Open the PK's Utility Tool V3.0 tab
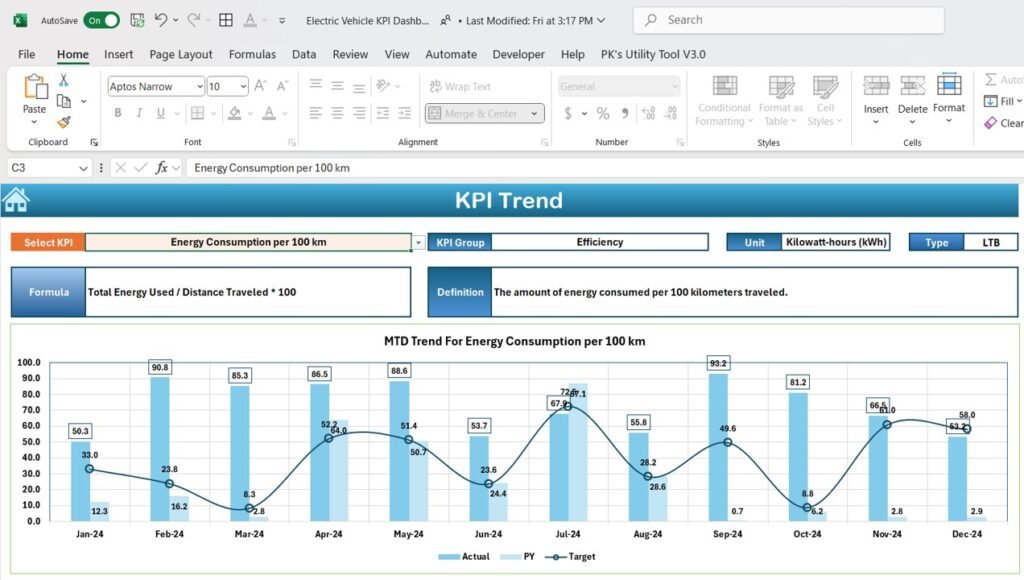1024x580 pixels. click(x=655, y=54)
